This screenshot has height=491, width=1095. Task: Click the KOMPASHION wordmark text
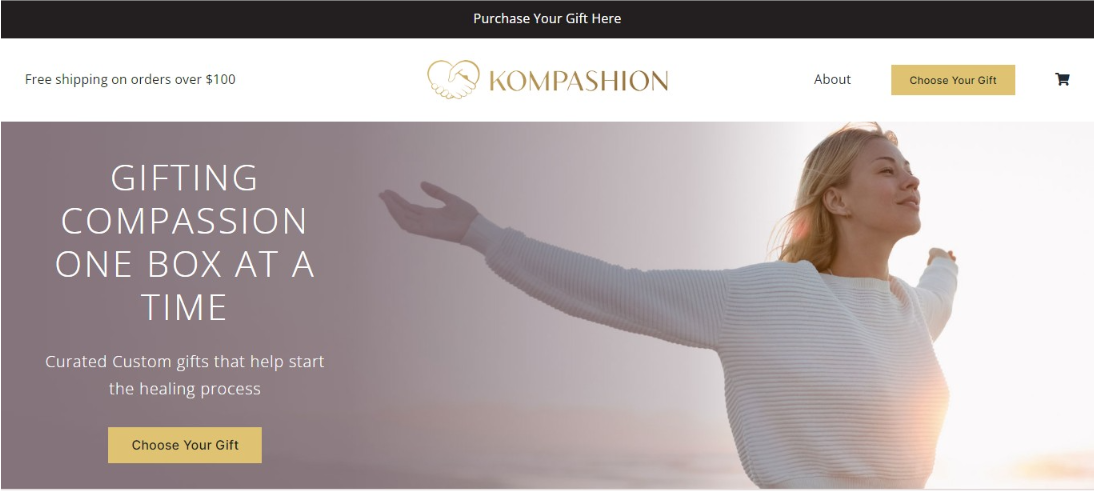point(578,80)
